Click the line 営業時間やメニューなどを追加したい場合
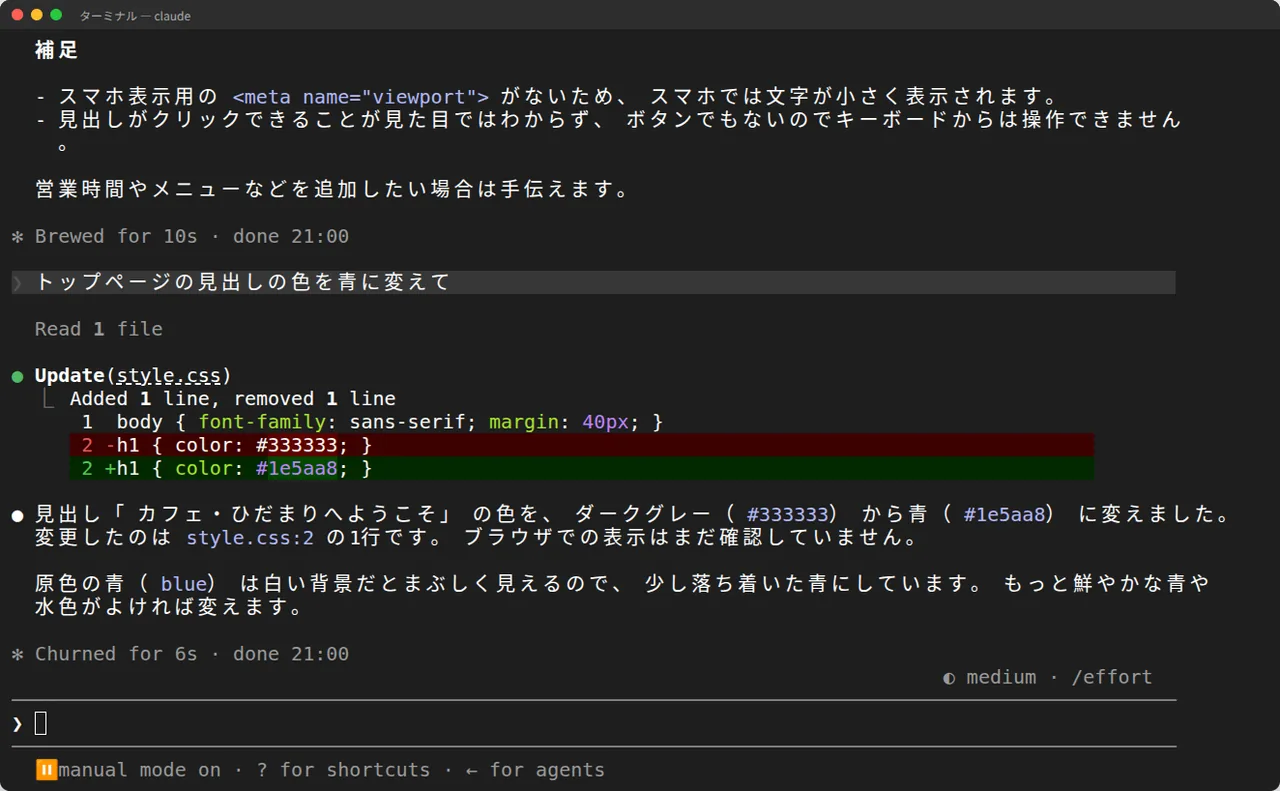Screen dimensions: 1280x791 coord(332,189)
